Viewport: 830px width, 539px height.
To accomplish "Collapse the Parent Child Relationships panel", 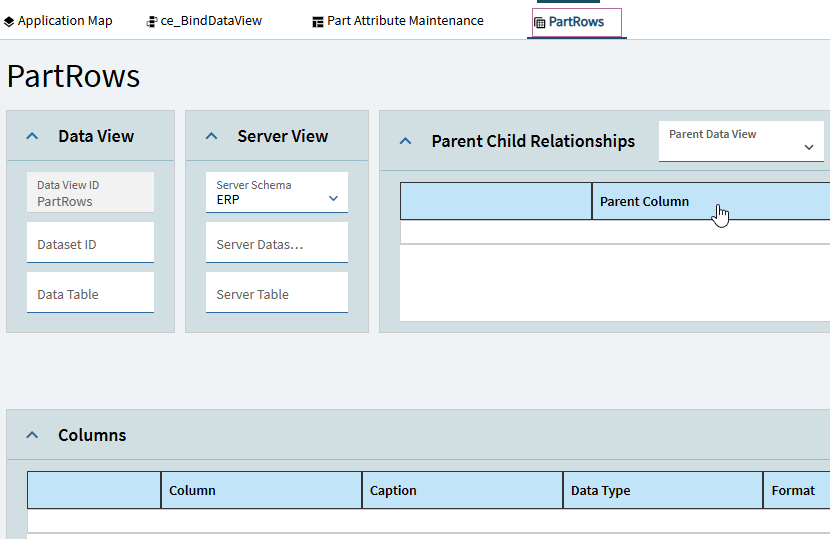I will point(405,141).
